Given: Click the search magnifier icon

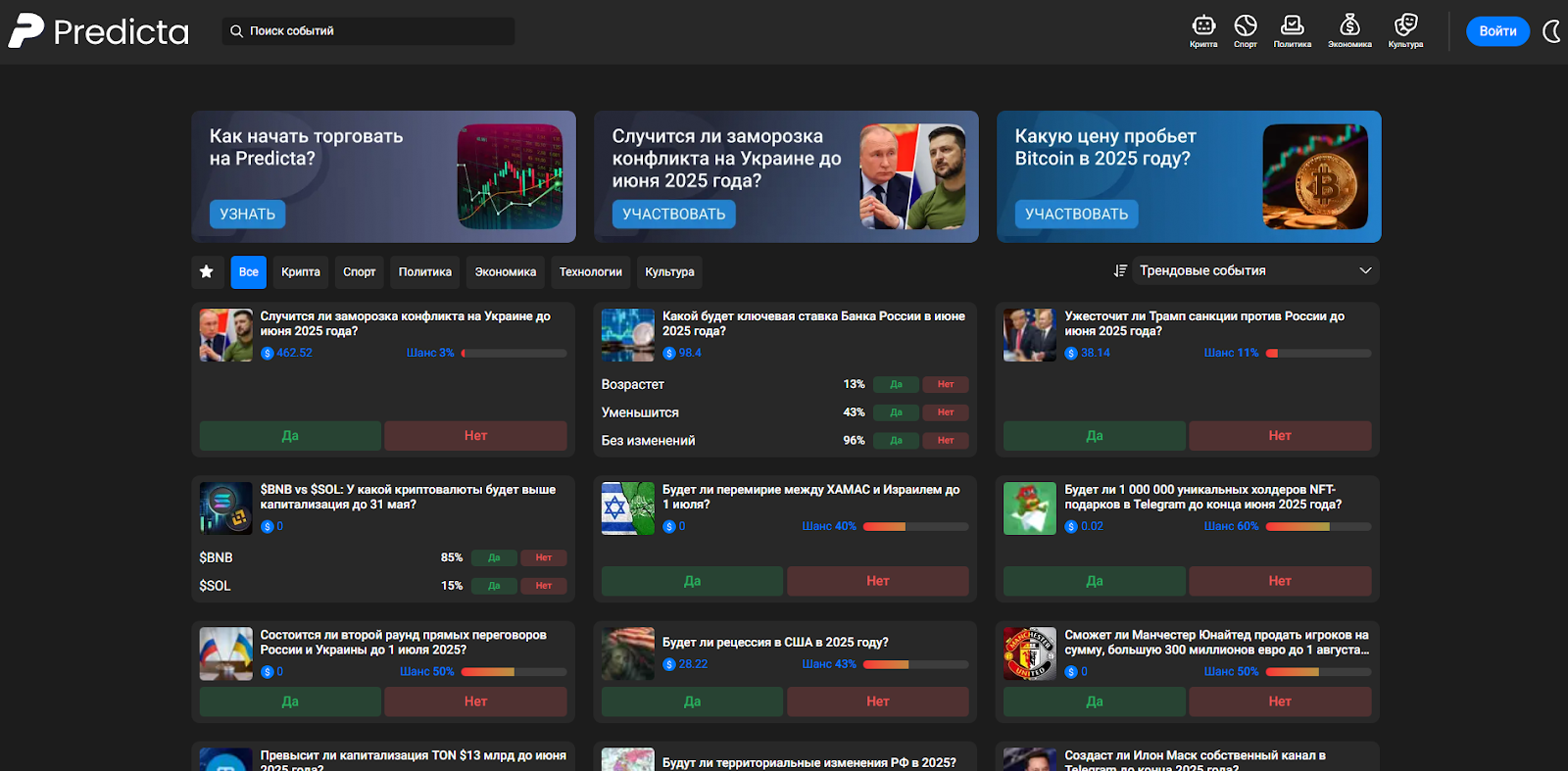Looking at the screenshot, I should [x=236, y=31].
